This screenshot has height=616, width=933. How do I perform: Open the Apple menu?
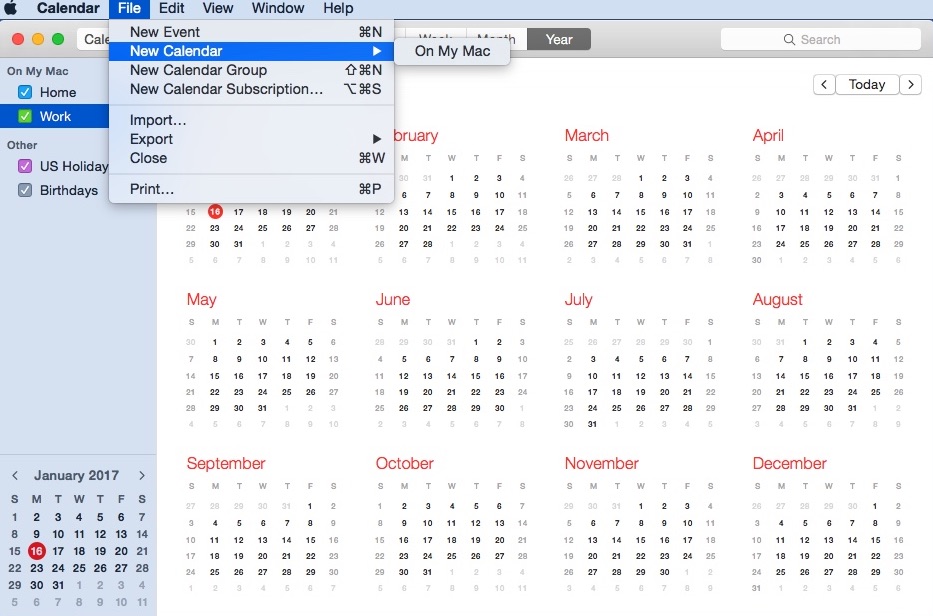coord(11,8)
